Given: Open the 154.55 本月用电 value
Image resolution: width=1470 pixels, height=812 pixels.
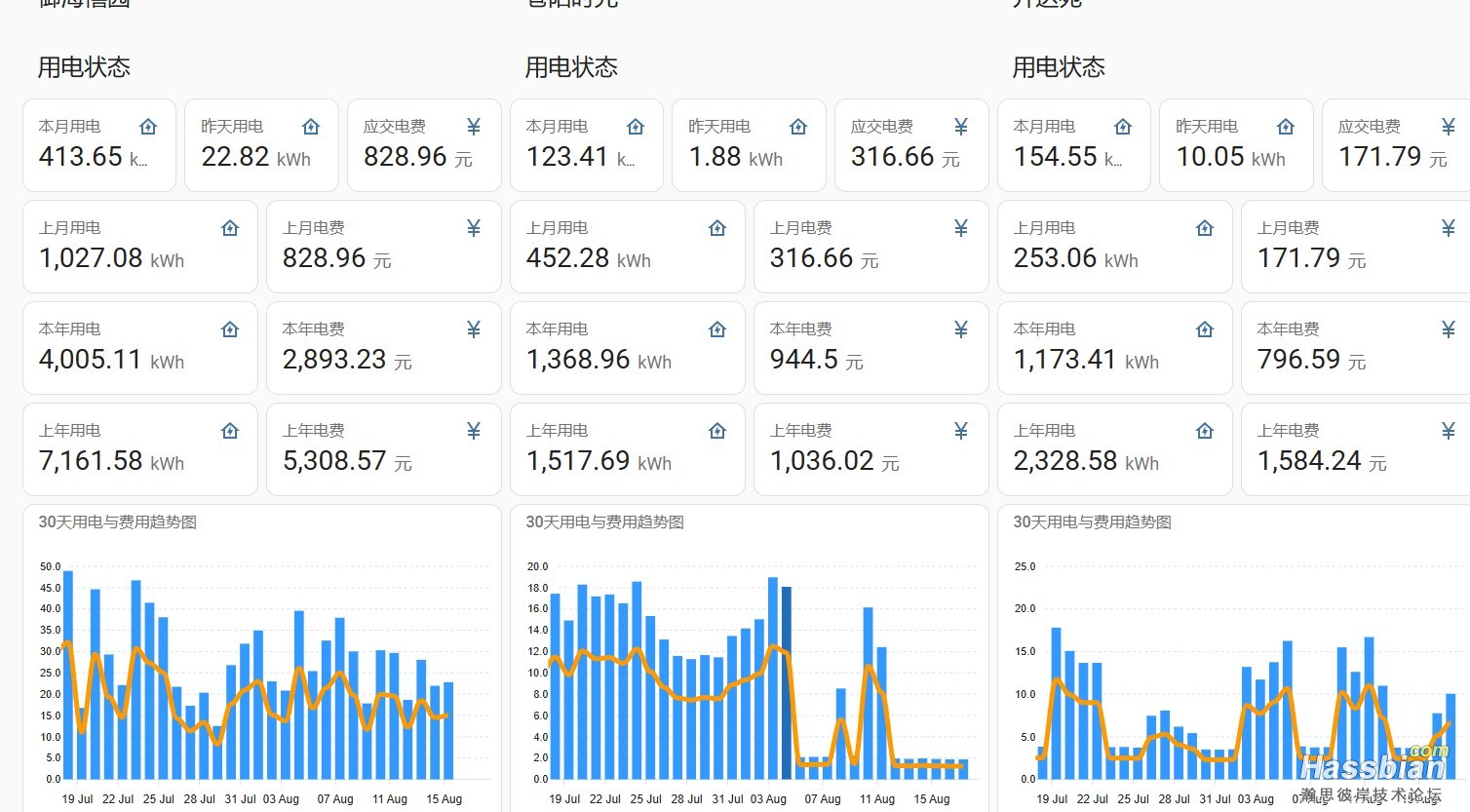Looking at the screenshot, I should tap(1068, 157).
